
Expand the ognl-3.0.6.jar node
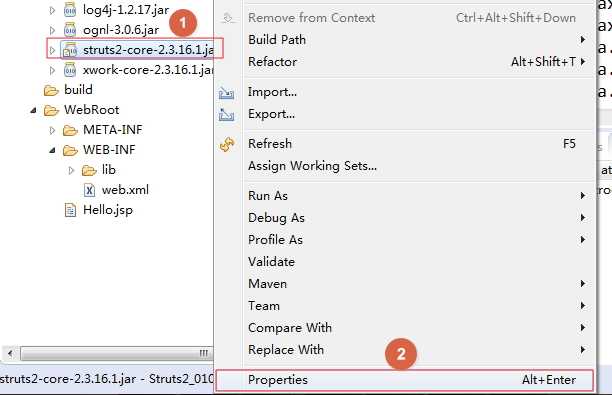(52, 30)
